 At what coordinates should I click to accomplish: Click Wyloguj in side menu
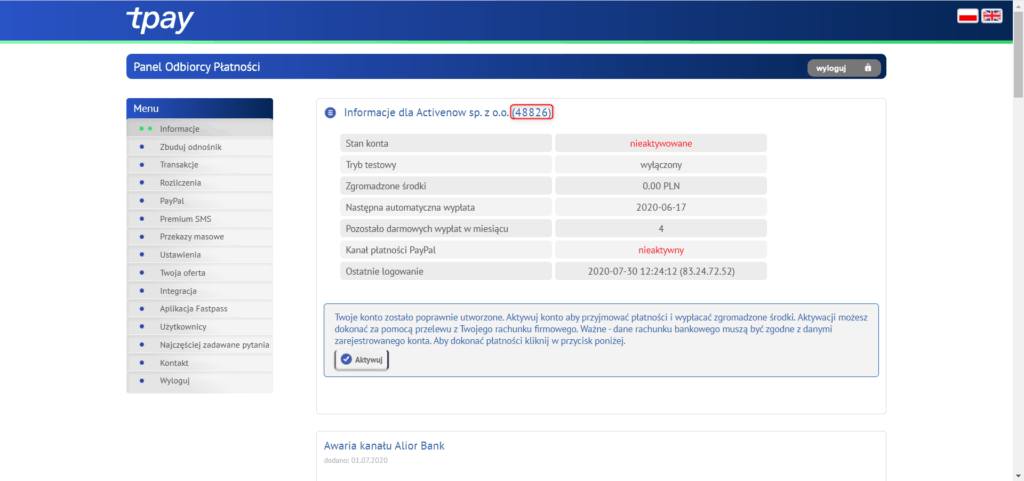click(x=200, y=380)
